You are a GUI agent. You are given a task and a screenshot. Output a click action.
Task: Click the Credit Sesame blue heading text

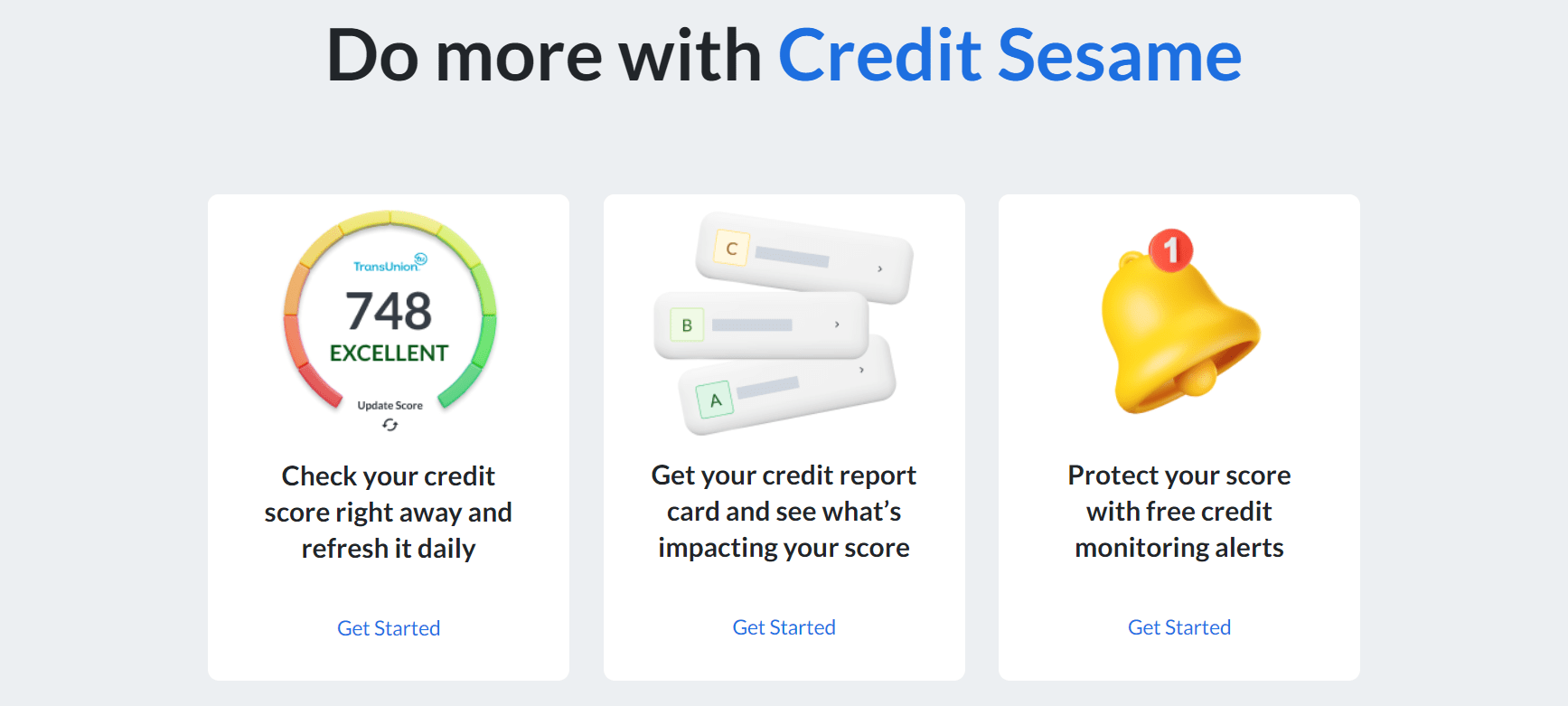coord(1009,56)
